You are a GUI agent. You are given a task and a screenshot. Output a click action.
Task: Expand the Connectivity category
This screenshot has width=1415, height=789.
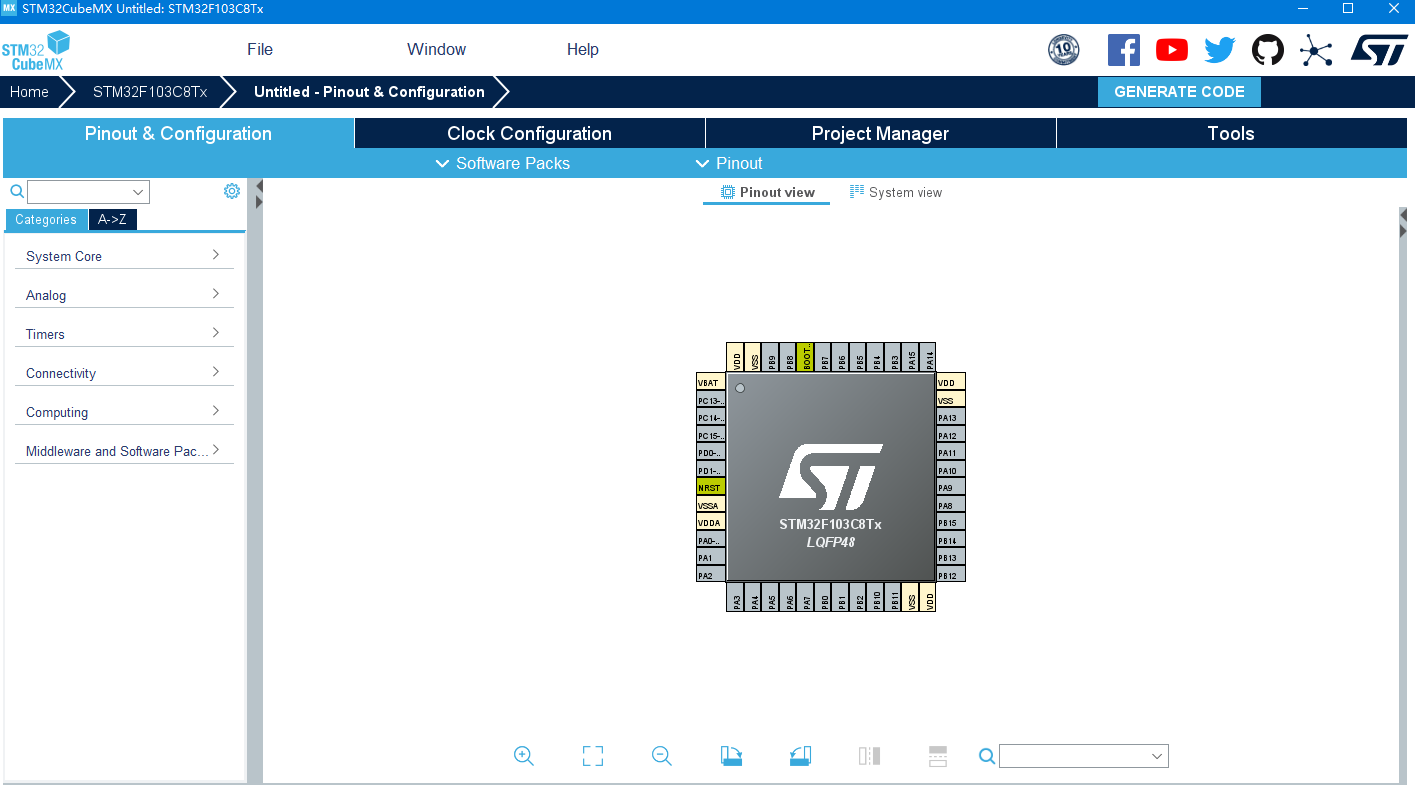click(x=124, y=373)
